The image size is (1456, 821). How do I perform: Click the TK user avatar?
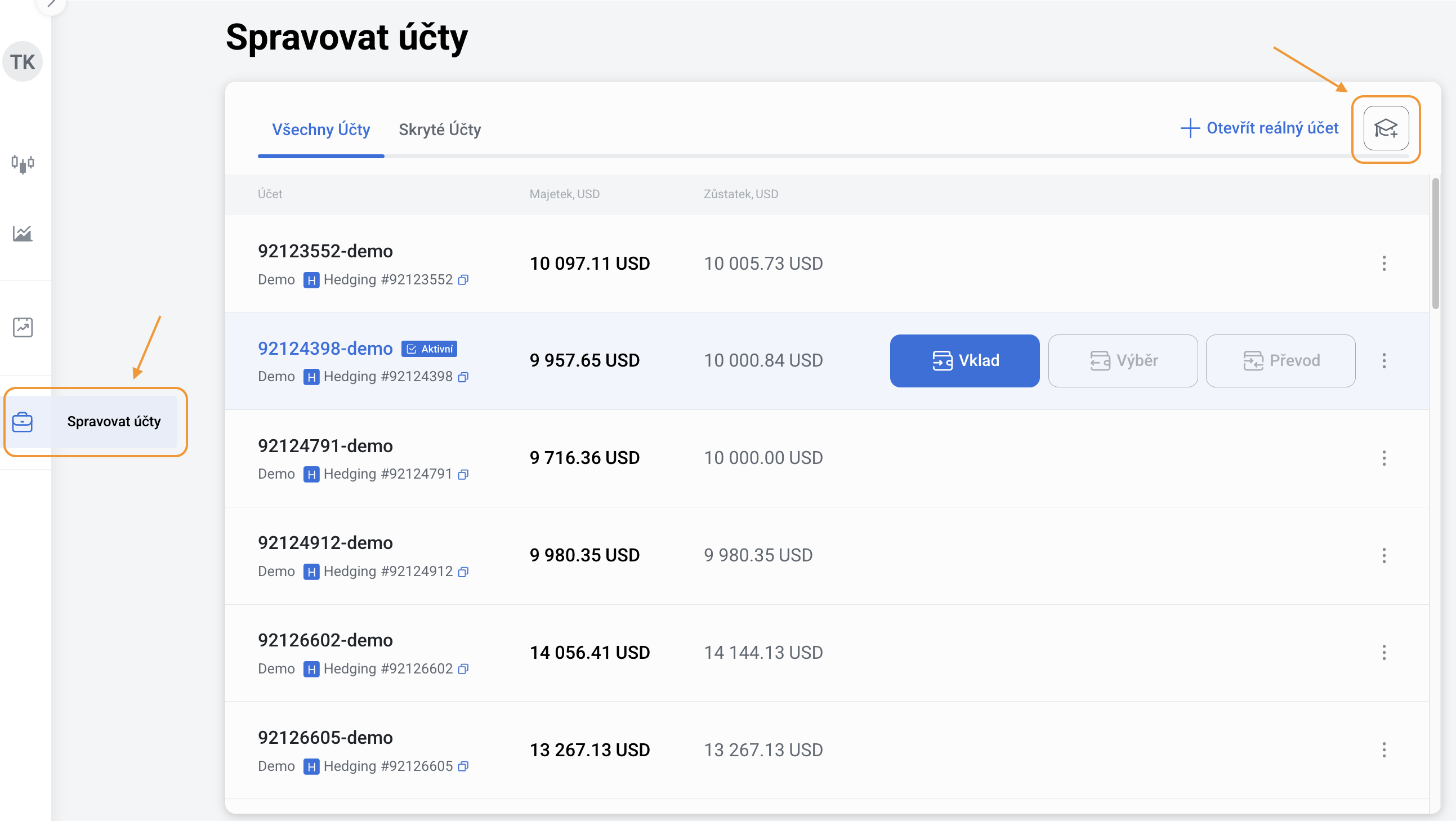coord(23,61)
